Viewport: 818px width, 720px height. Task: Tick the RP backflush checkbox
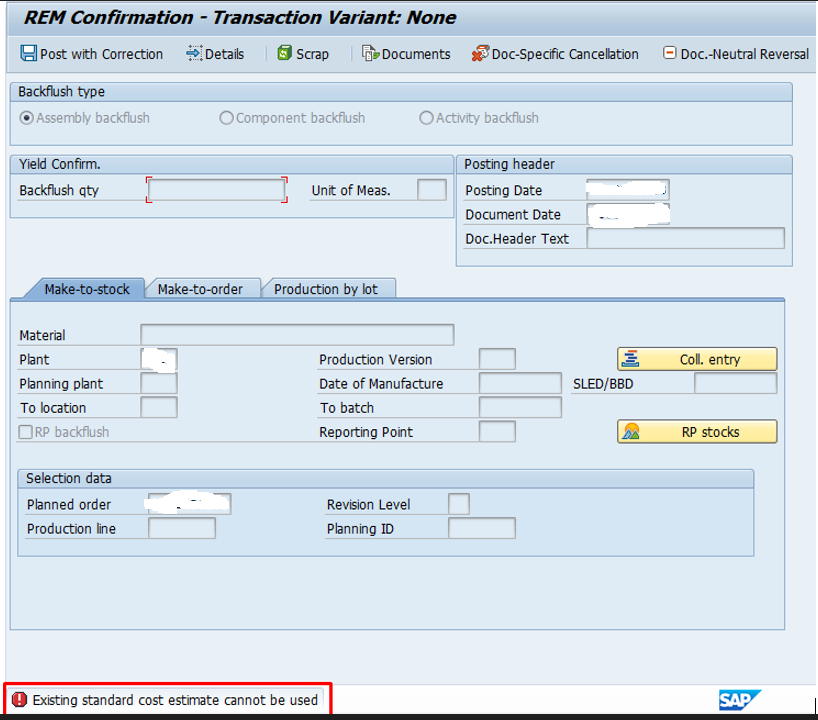(x=25, y=432)
